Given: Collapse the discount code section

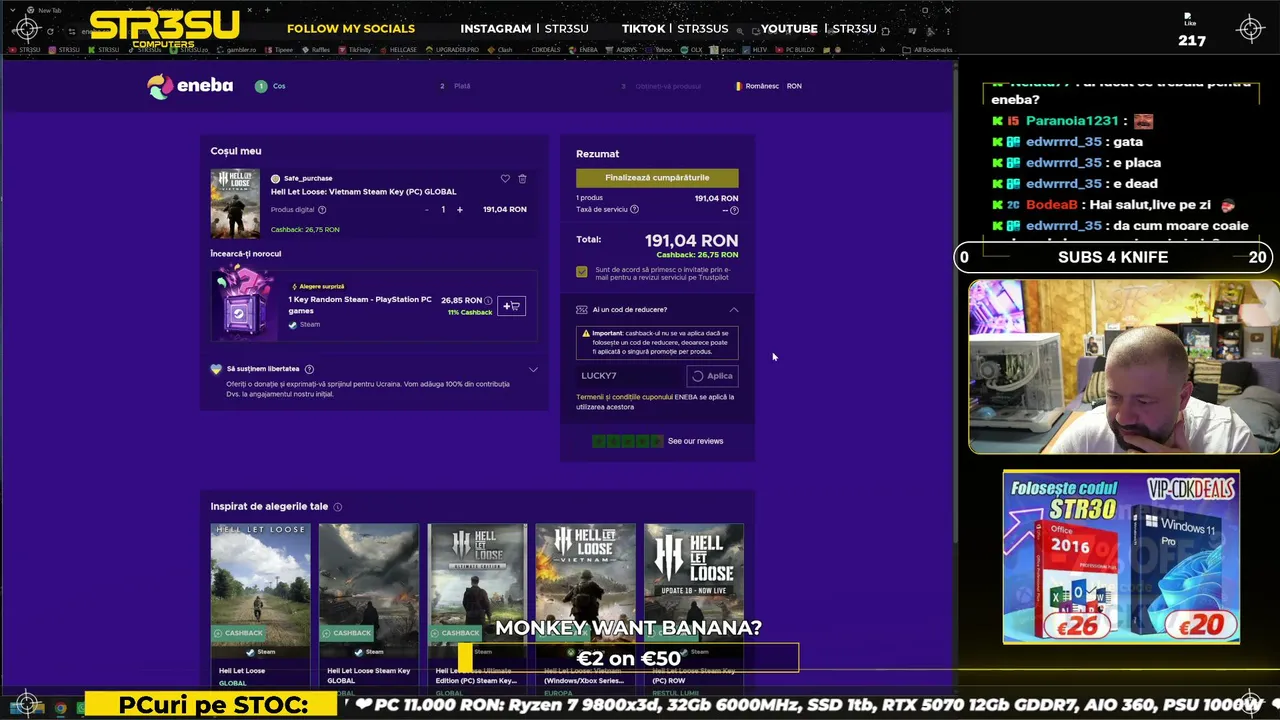Looking at the screenshot, I should pyautogui.click(x=733, y=310).
